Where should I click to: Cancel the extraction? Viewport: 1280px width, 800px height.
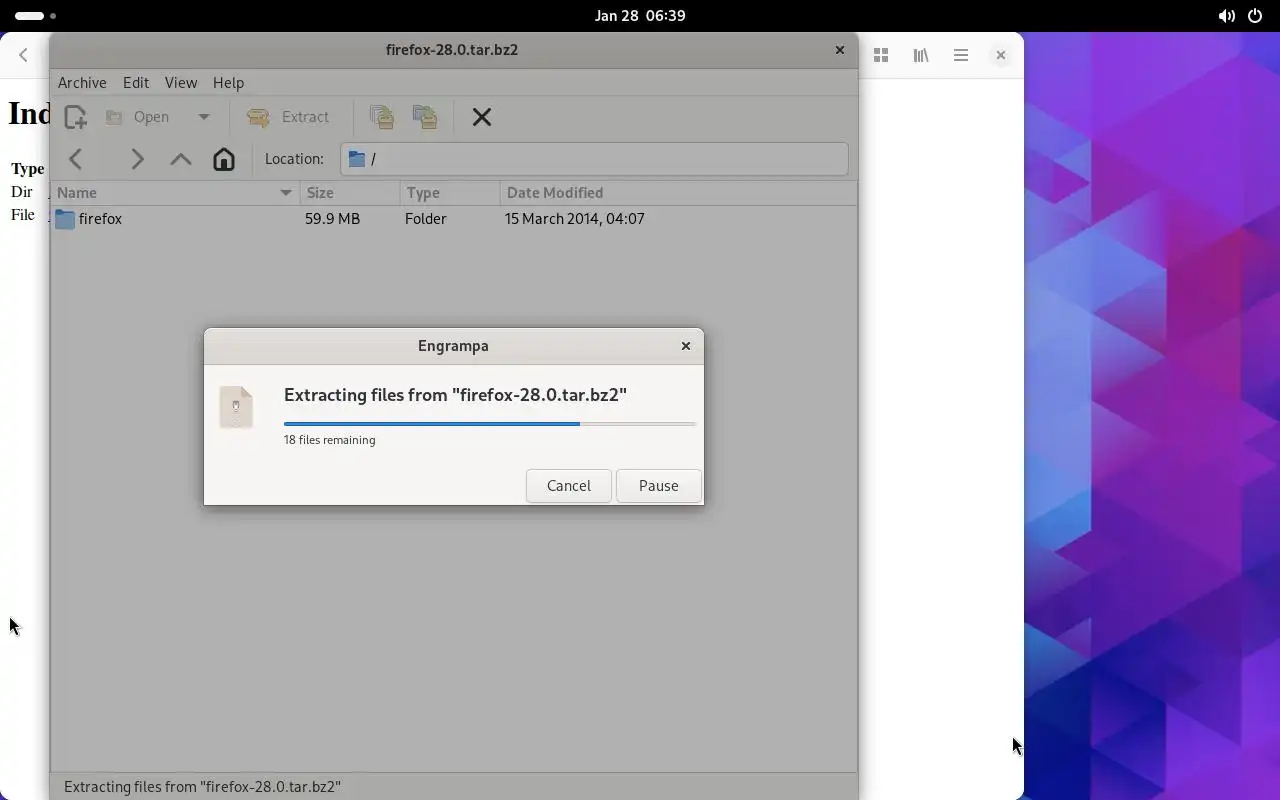click(x=569, y=486)
